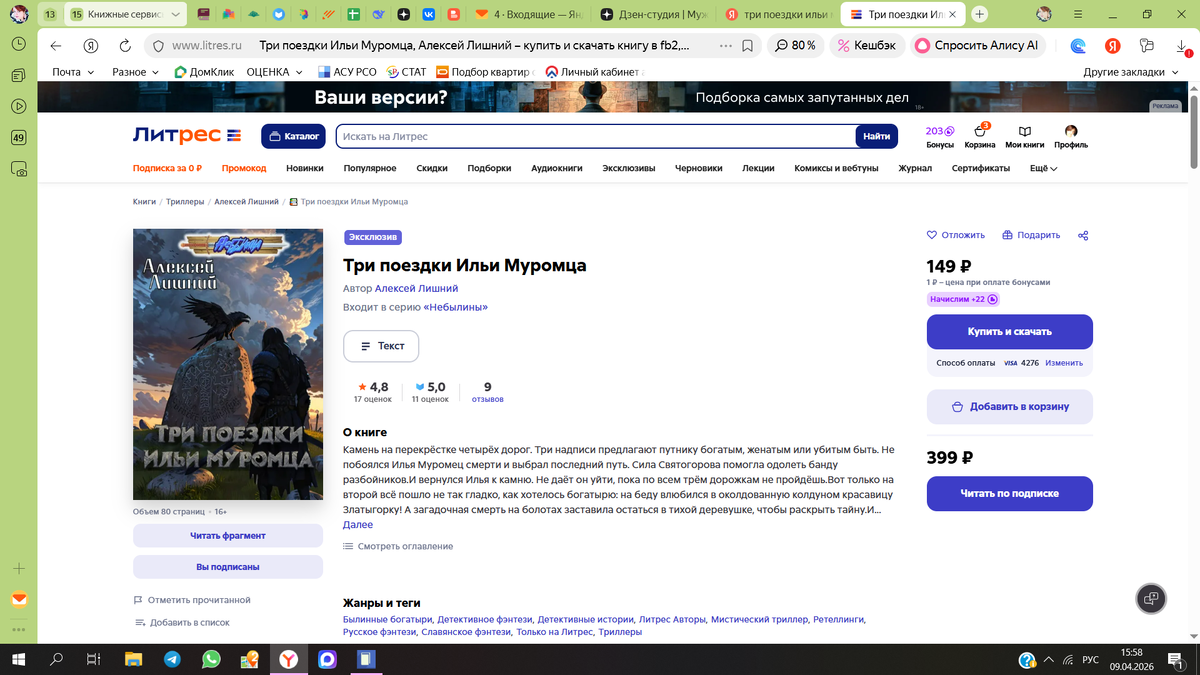The width and height of the screenshot is (1200, 675).
Task: Open the Аудиокниги menu item
Action: pos(556,168)
